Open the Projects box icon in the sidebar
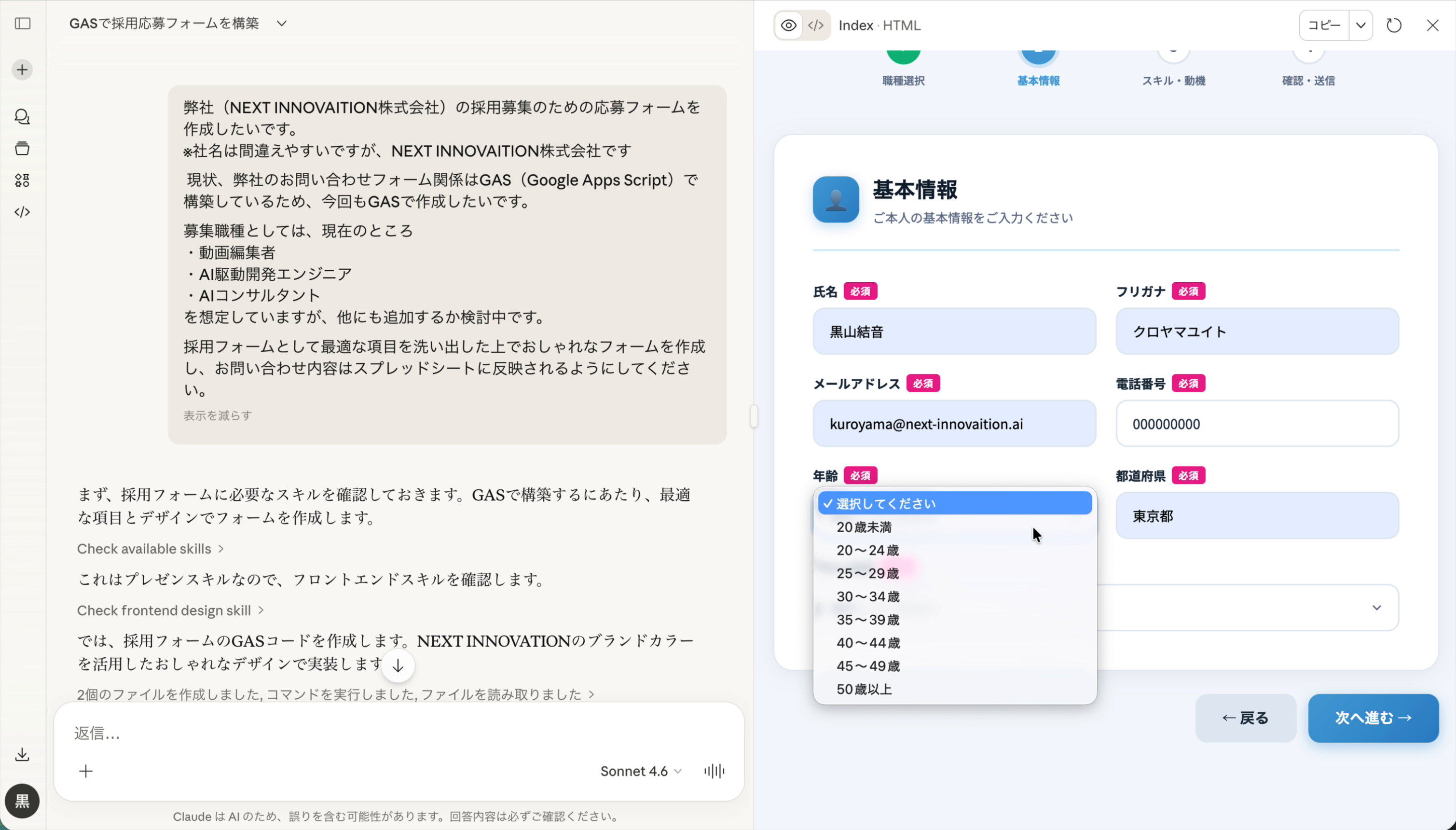Viewport: 1456px width, 830px height. tap(22, 148)
